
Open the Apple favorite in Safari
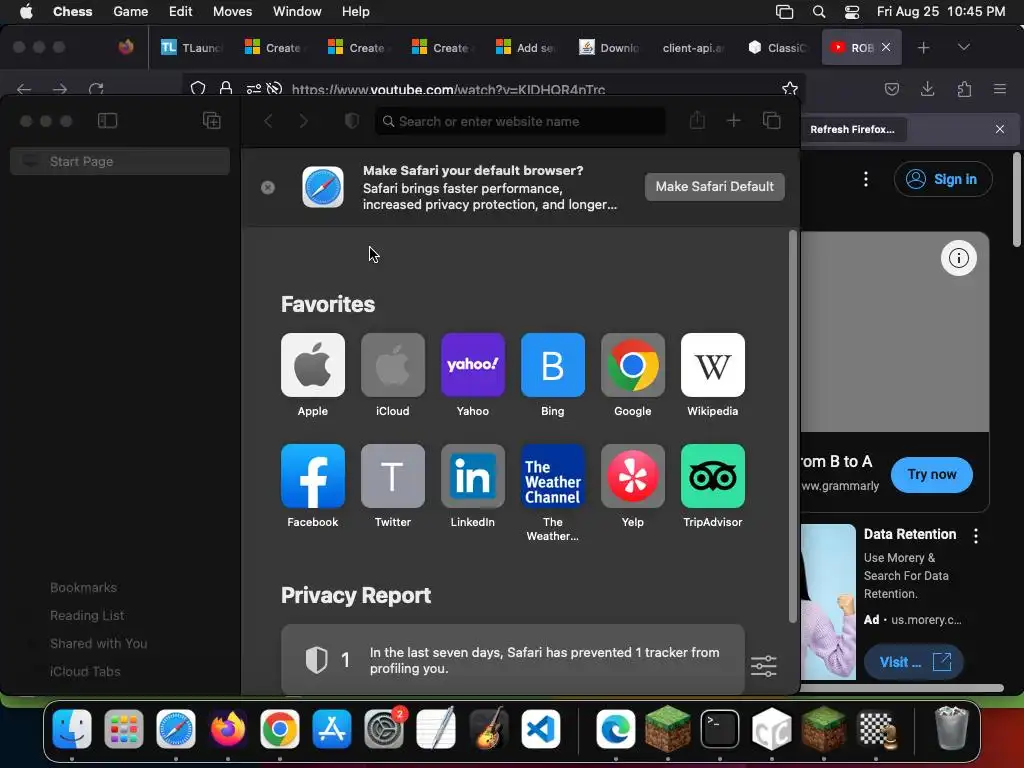point(313,365)
